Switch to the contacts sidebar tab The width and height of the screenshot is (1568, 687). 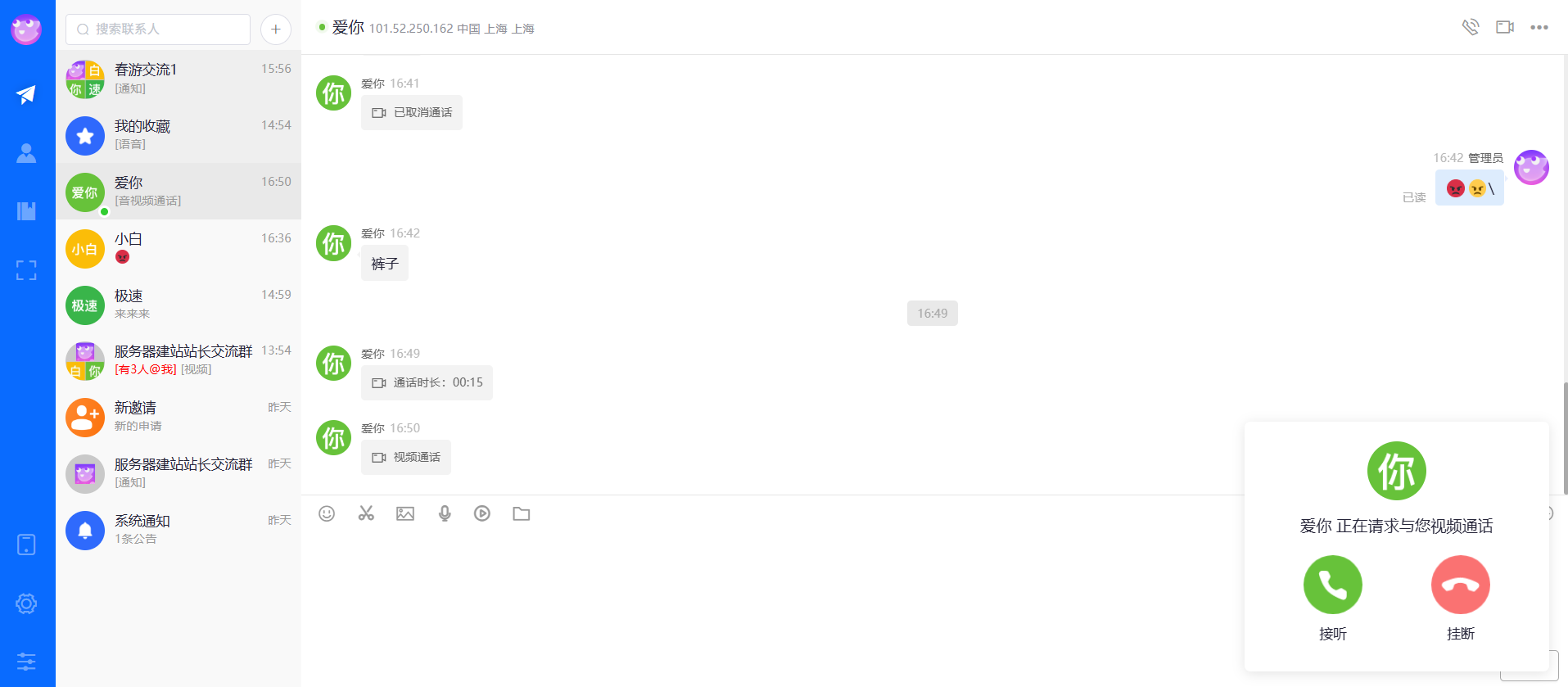(26, 153)
